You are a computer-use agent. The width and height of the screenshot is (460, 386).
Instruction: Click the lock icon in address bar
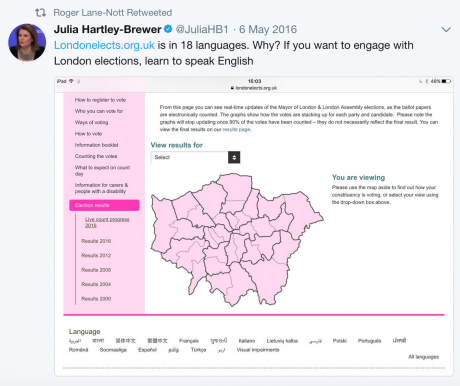pyautogui.click(x=232, y=88)
